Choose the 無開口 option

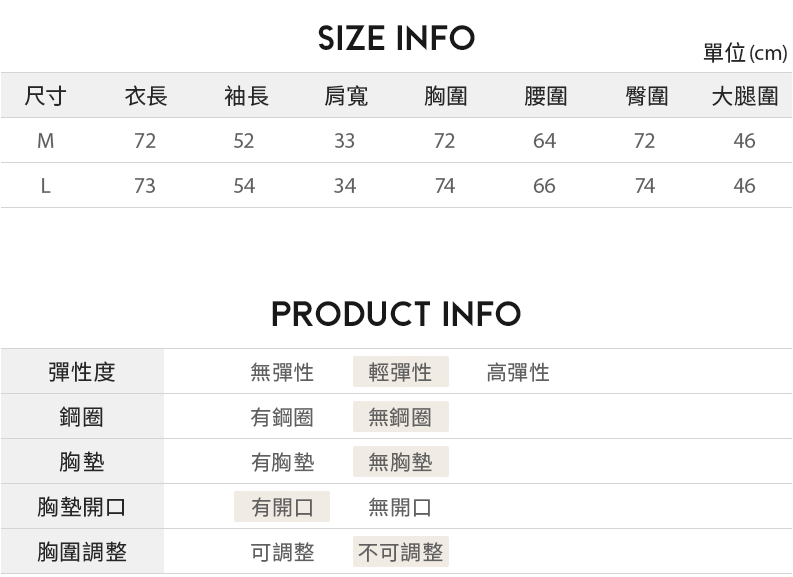pos(400,507)
